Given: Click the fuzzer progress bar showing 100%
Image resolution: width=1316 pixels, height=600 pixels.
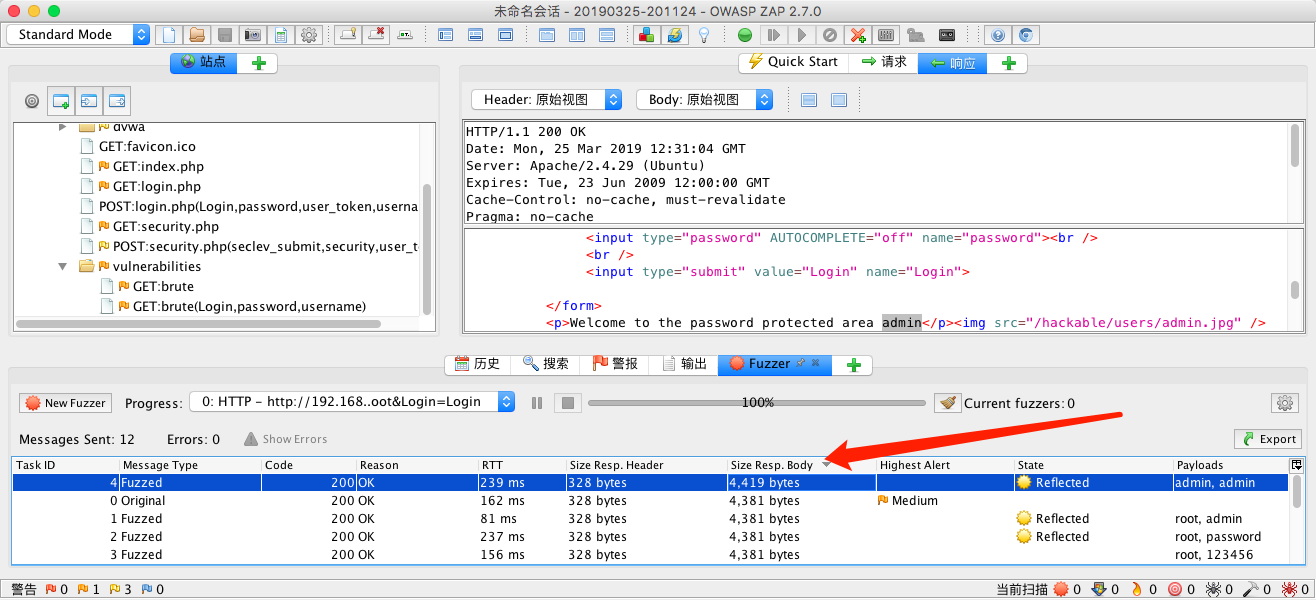Looking at the screenshot, I should point(757,402).
